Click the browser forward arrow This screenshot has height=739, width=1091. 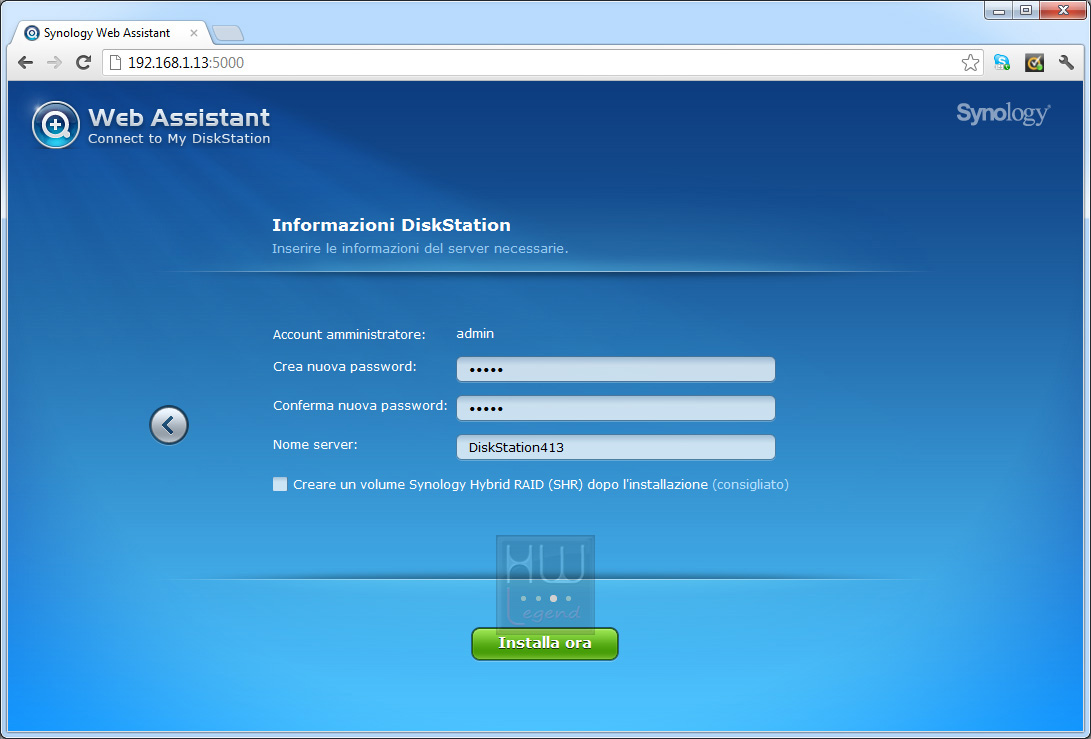54,63
